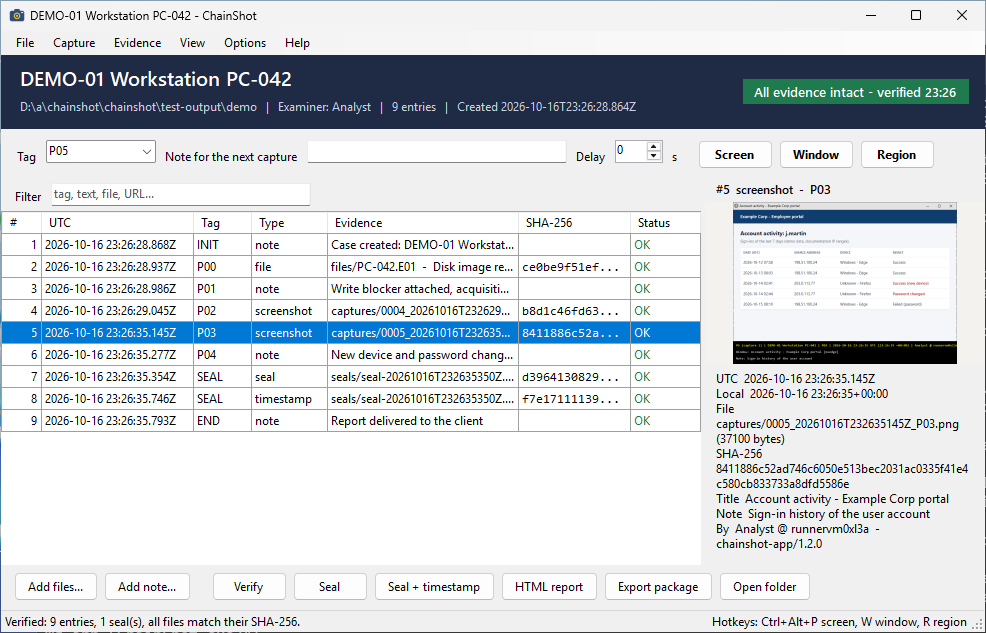Select the 'Report delivered to the client' row

click(x=351, y=421)
